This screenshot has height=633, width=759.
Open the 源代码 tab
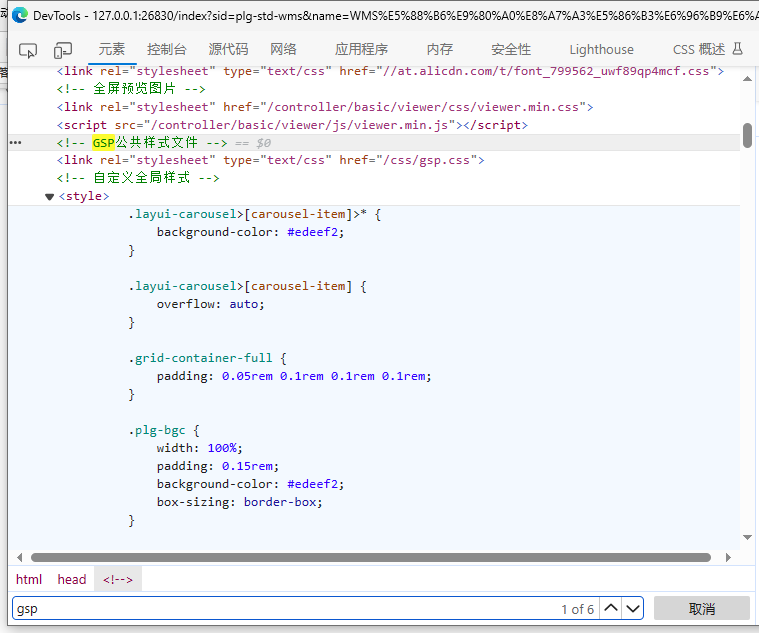point(228,49)
